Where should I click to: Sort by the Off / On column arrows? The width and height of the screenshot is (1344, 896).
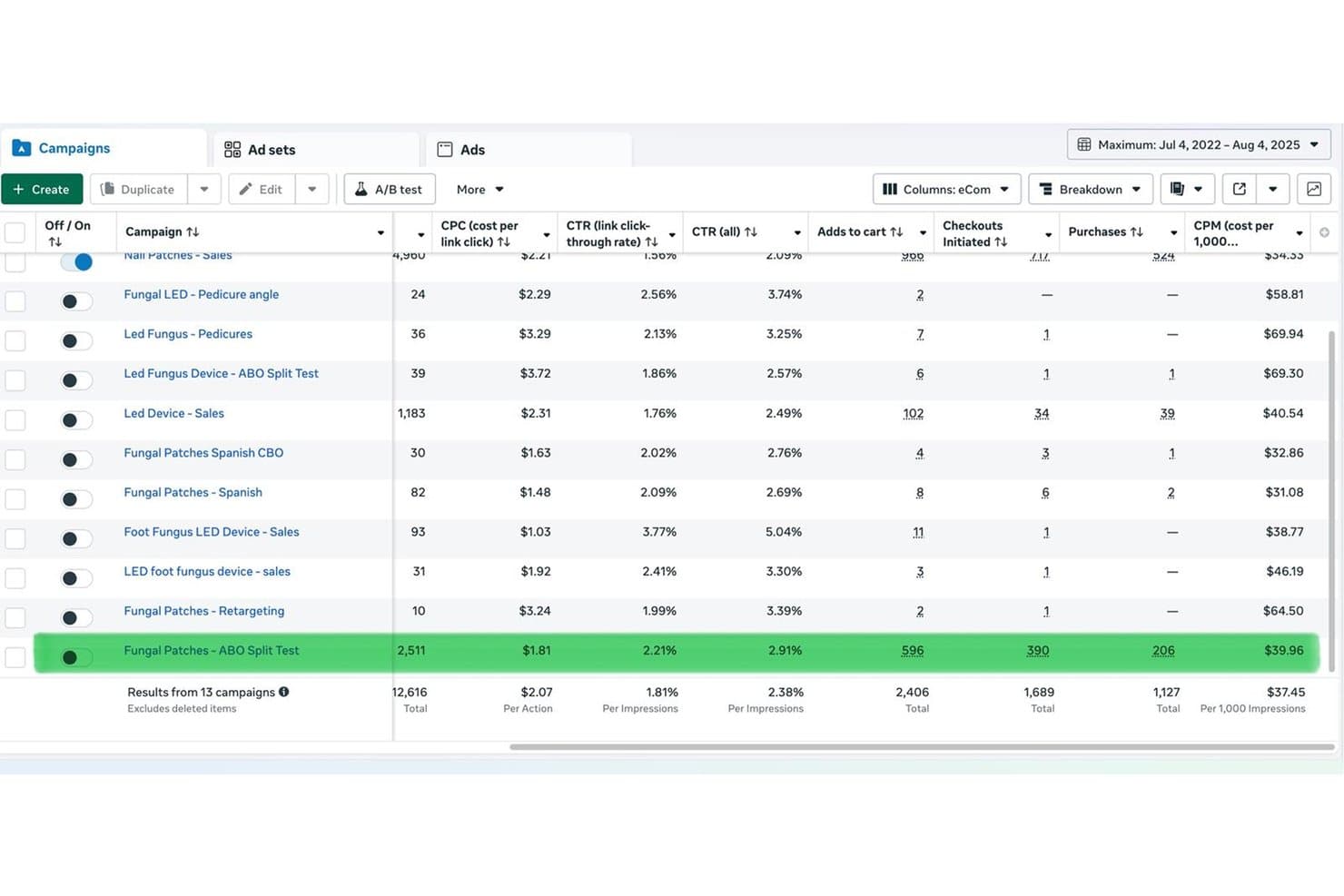pos(54,242)
